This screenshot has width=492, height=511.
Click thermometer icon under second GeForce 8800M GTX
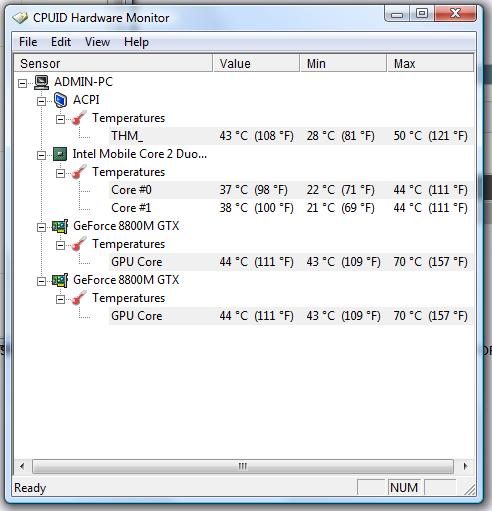79,298
